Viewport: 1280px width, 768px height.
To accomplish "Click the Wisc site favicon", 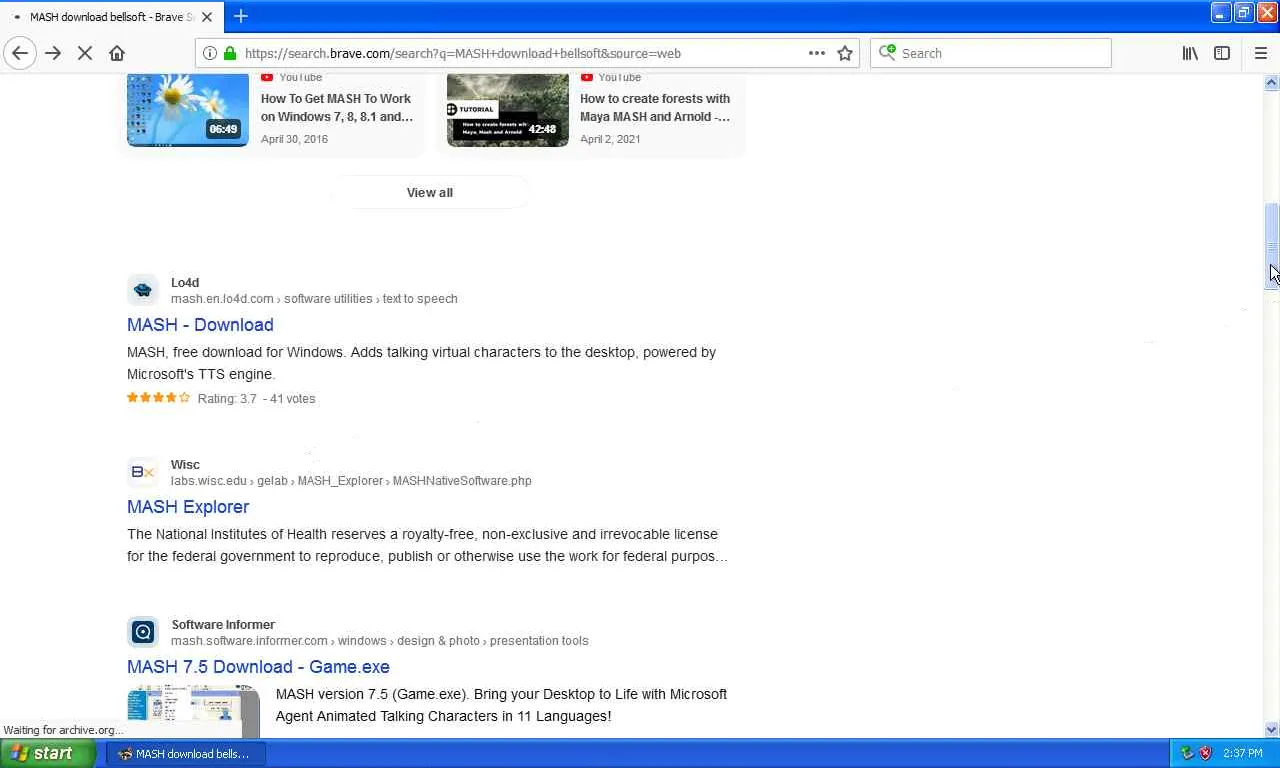I will pyautogui.click(x=143, y=472).
